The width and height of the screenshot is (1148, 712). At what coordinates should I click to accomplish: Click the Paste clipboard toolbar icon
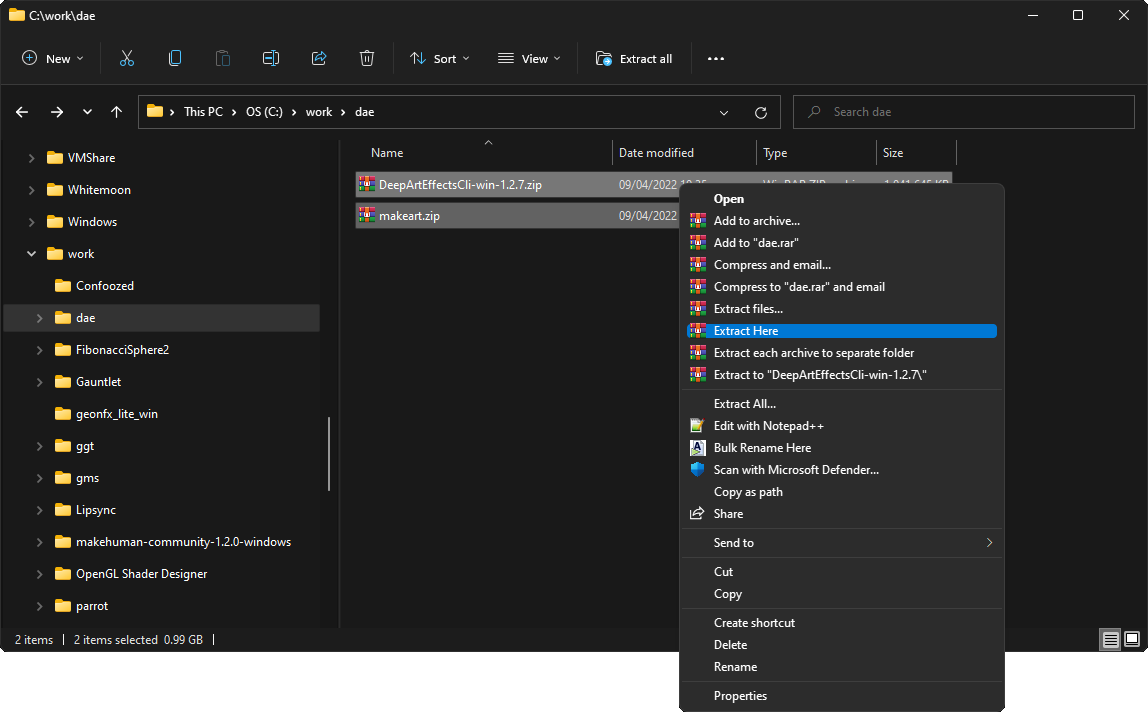223,59
